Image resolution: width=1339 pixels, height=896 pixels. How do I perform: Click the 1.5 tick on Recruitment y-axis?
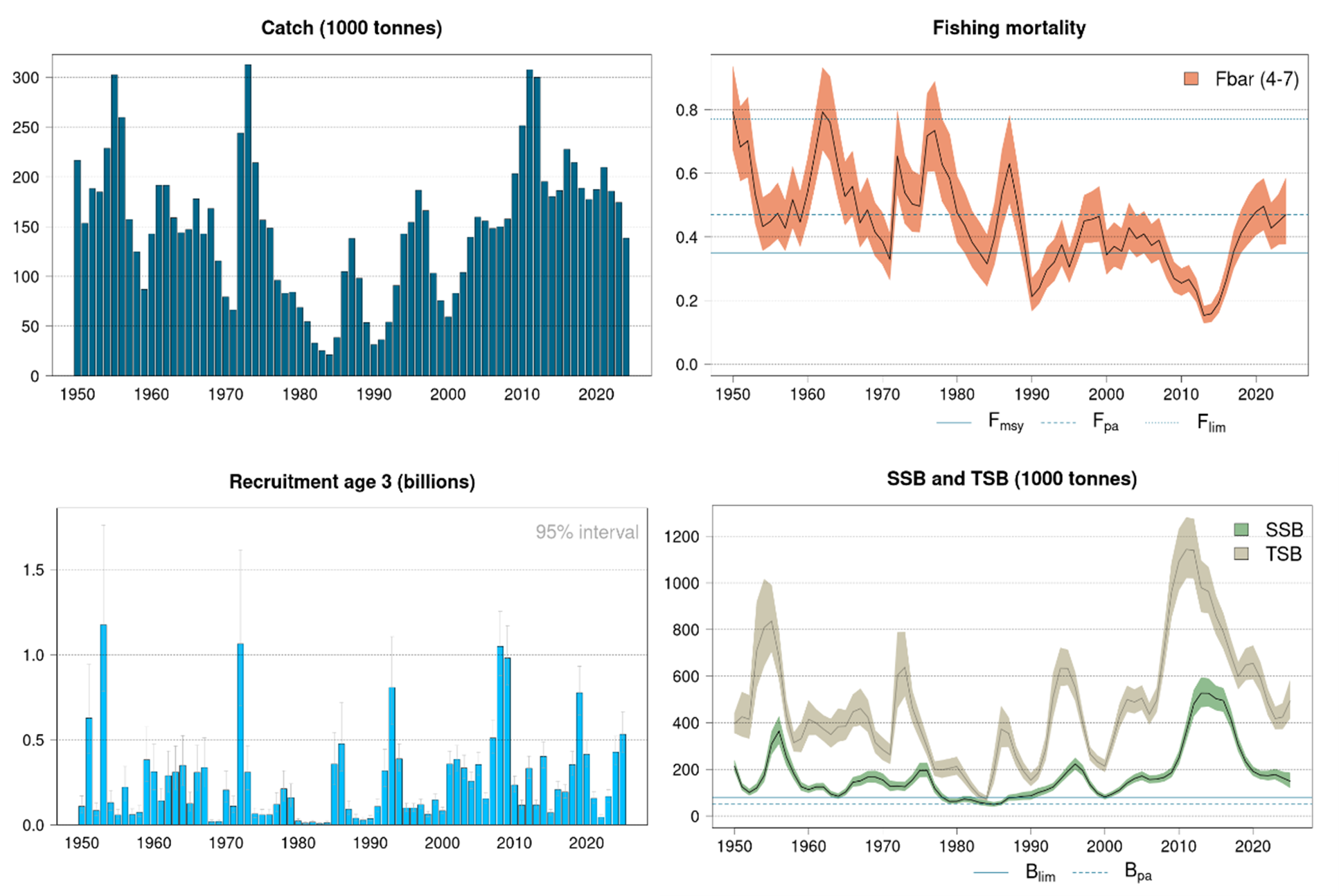pos(33,570)
